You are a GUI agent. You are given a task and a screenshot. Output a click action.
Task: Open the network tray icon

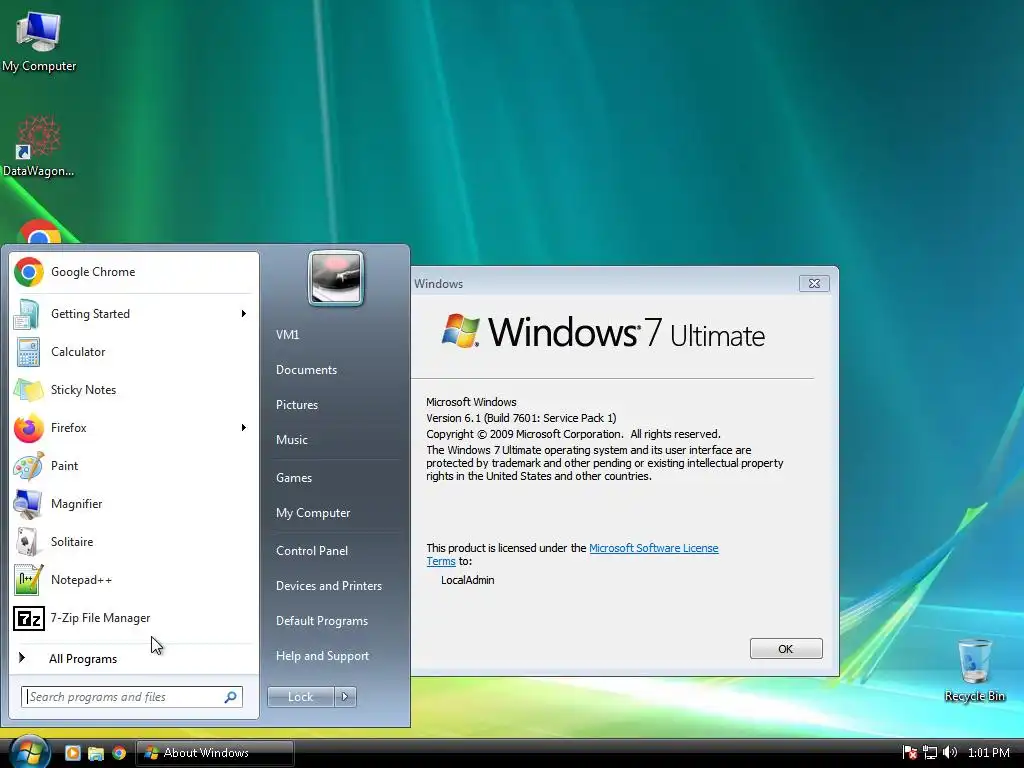930,753
